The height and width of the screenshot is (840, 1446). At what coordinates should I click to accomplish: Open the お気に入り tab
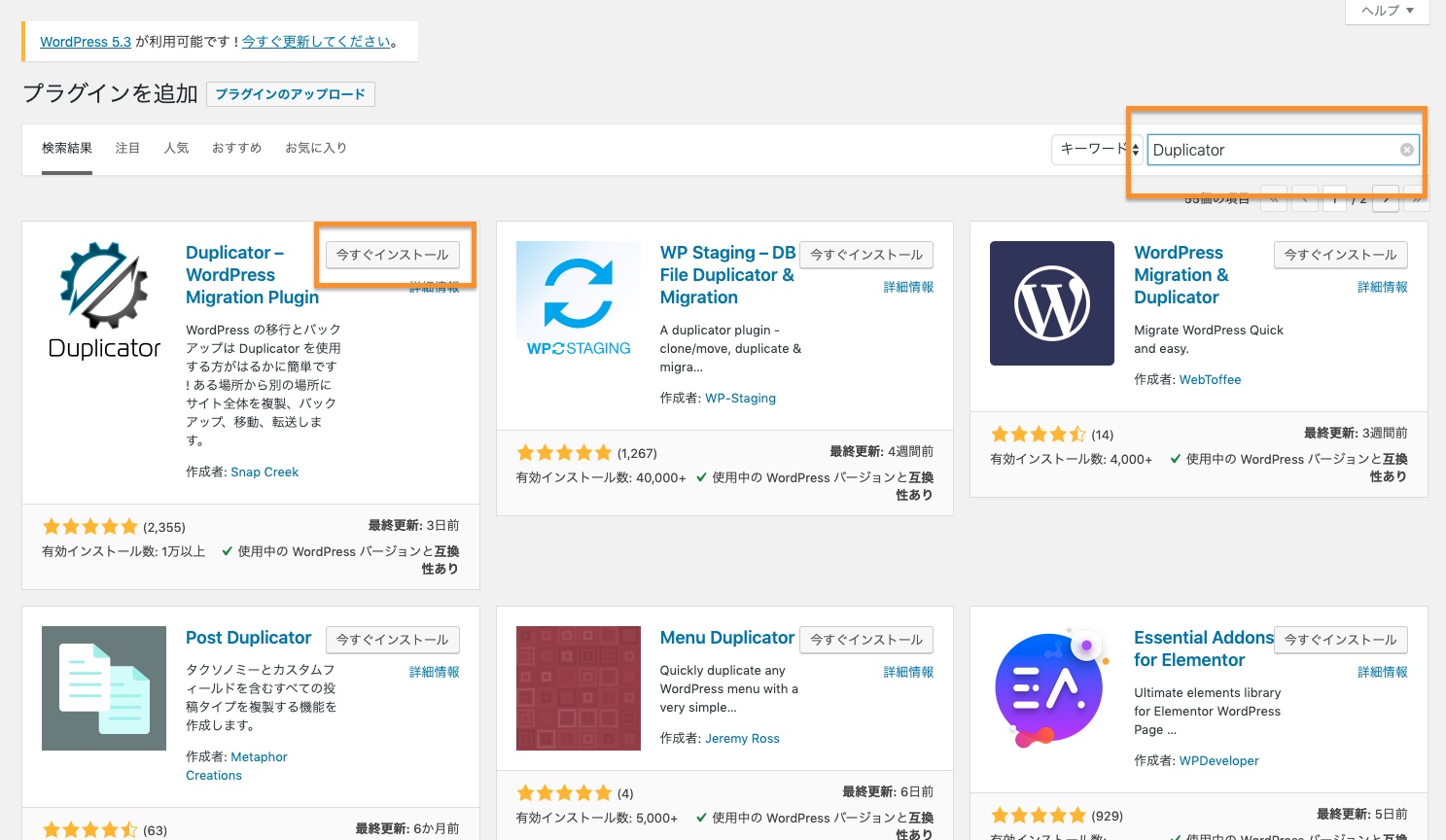point(315,148)
